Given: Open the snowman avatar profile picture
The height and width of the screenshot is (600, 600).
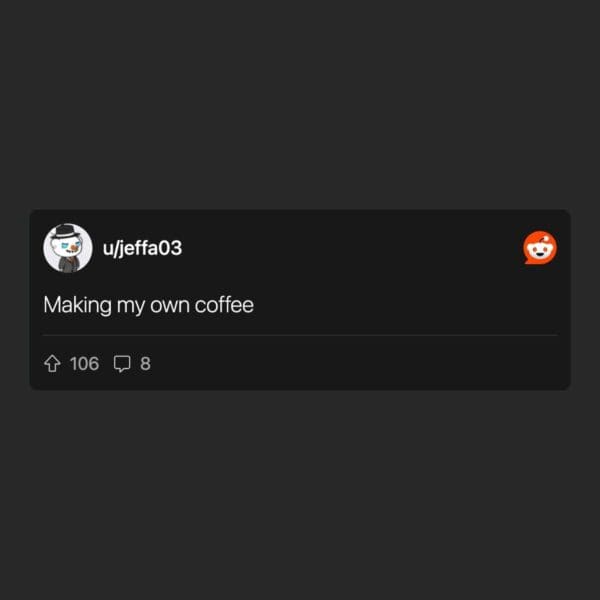Looking at the screenshot, I should [68, 248].
